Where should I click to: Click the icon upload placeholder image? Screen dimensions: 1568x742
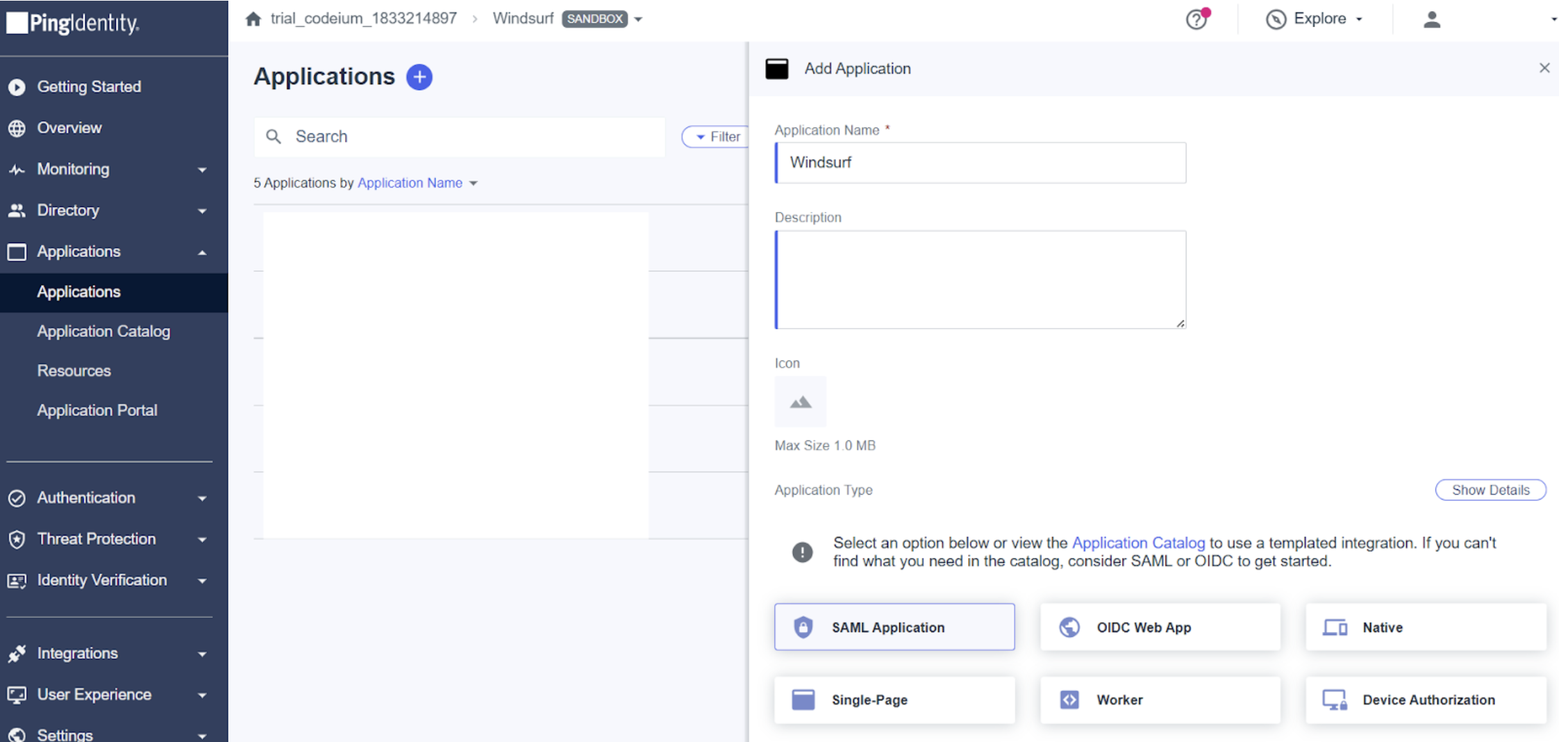(801, 402)
